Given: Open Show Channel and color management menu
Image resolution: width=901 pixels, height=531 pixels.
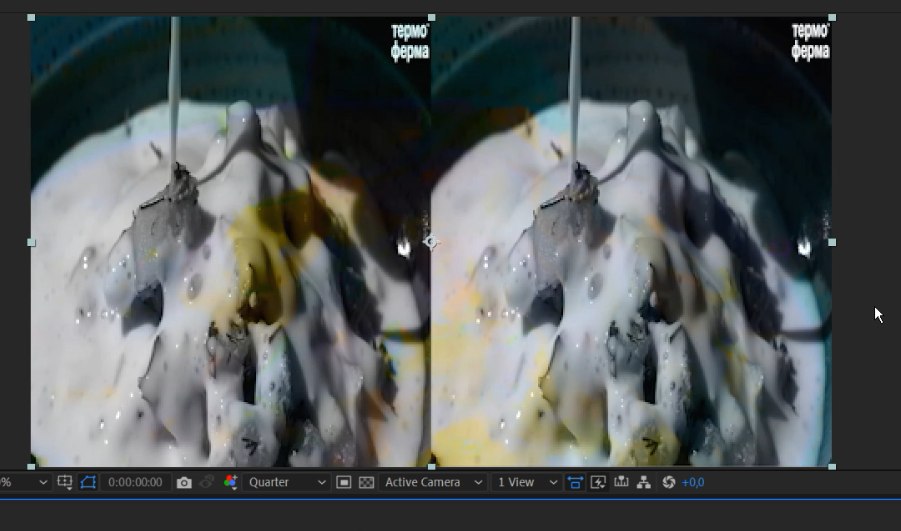Looking at the screenshot, I should click(x=230, y=482).
